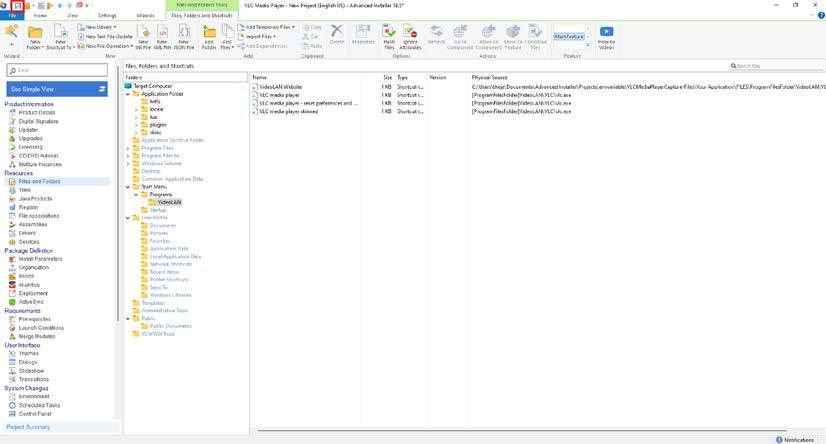This screenshot has height=444, width=826.
Task: Open the New Library dropdown
Action: [x=97, y=27]
